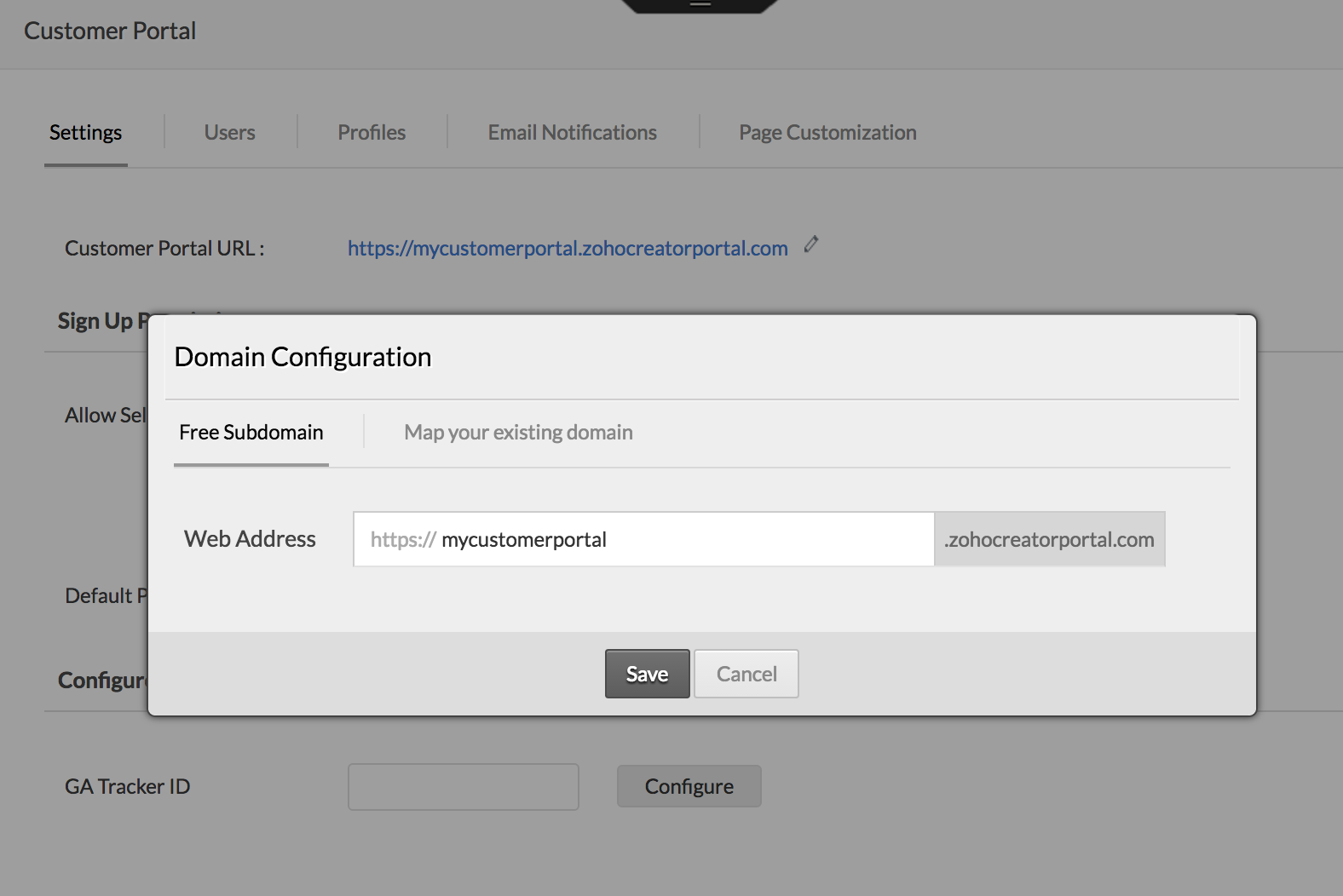The height and width of the screenshot is (896, 1343).
Task: Click the GA Tracker ID input field
Action: tap(464, 786)
